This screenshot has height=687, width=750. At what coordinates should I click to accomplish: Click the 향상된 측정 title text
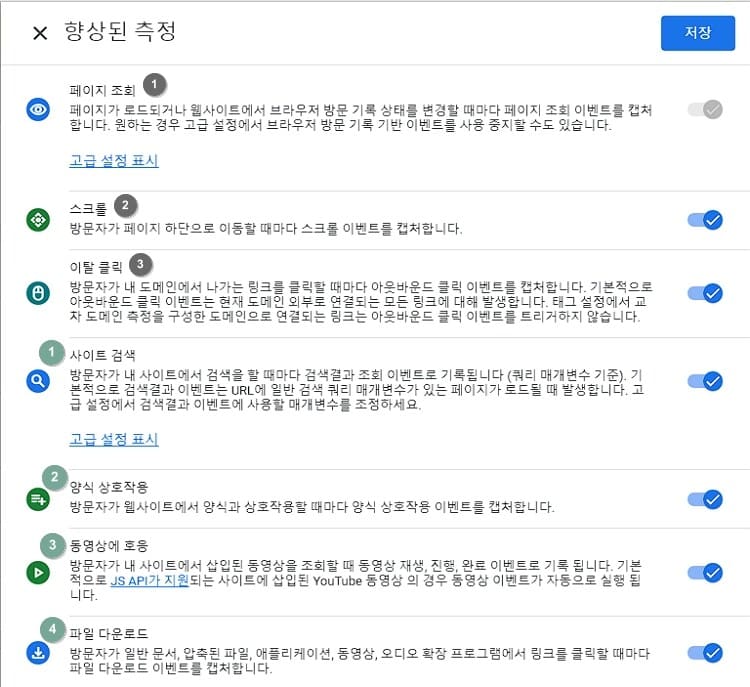[120, 32]
